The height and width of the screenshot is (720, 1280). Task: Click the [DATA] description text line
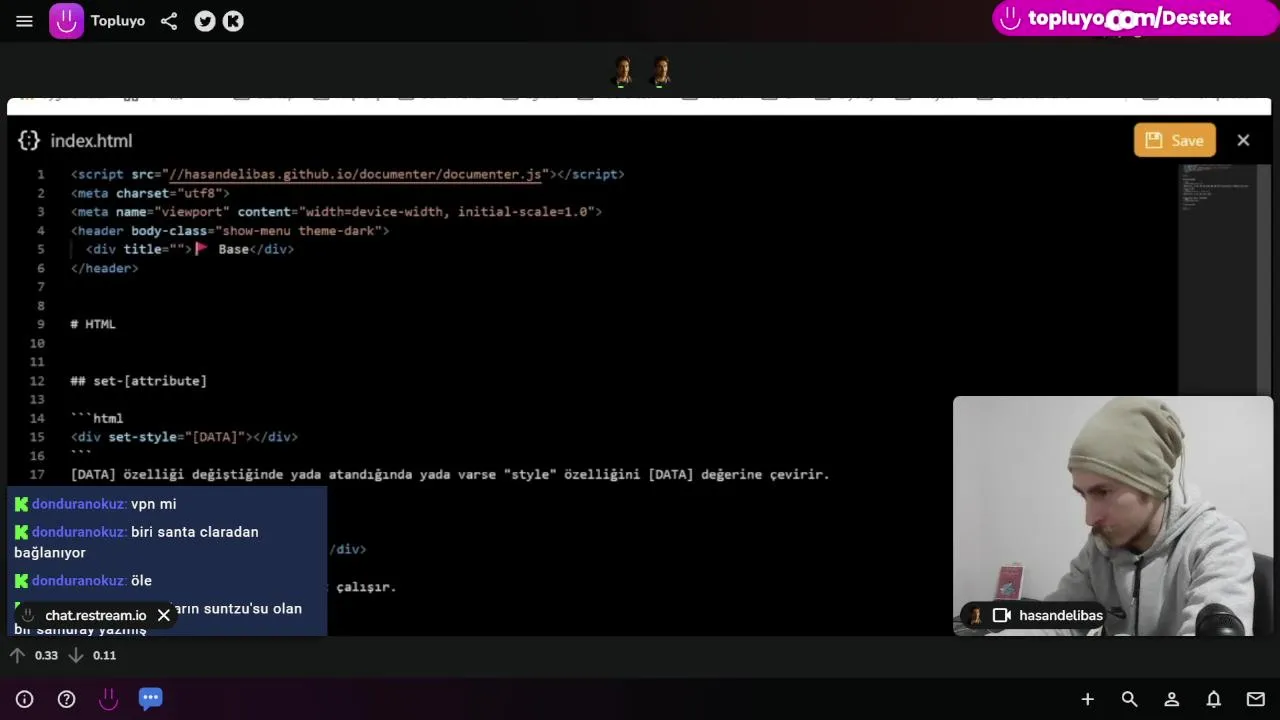pyautogui.click(x=450, y=475)
